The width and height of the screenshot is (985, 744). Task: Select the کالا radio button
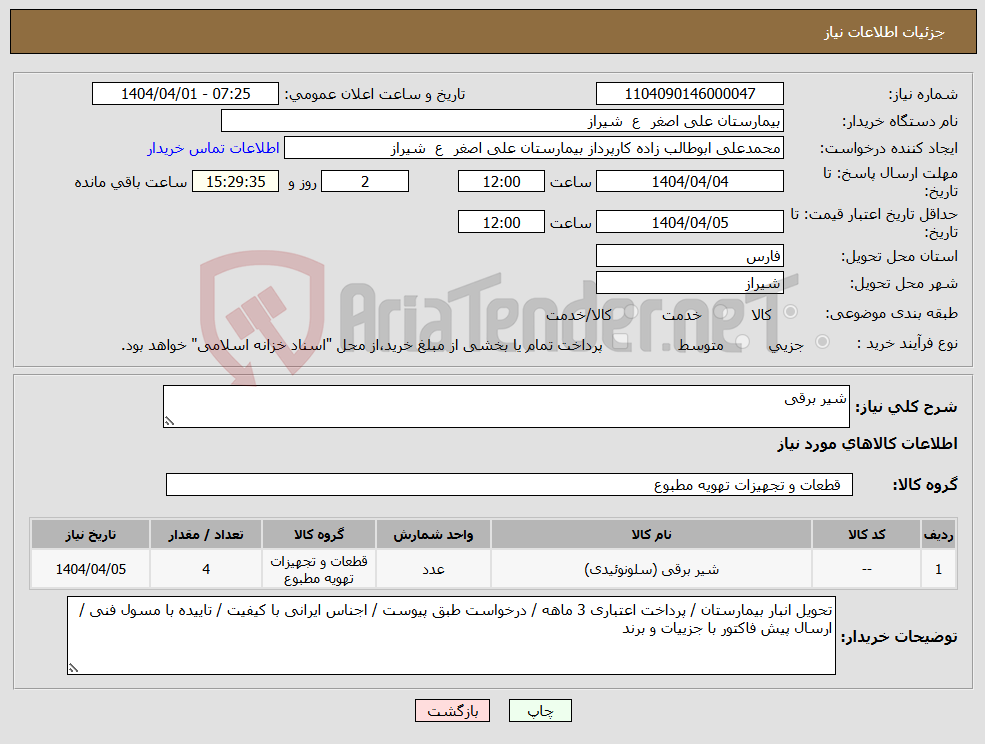click(x=791, y=312)
